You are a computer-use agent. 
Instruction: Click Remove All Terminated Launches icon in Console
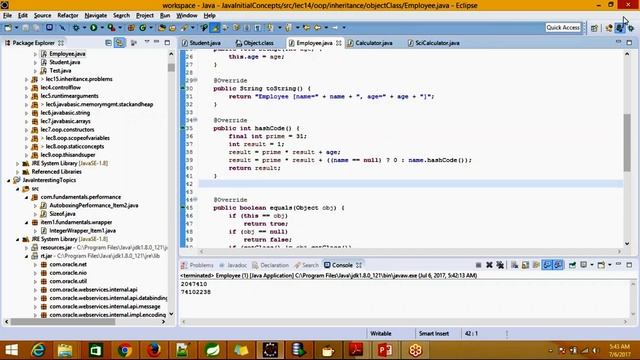click(500, 265)
